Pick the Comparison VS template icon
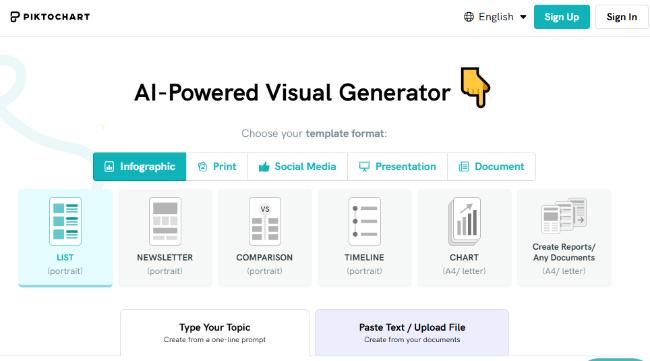The height and width of the screenshot is (361, 650). tap(265, 221)
